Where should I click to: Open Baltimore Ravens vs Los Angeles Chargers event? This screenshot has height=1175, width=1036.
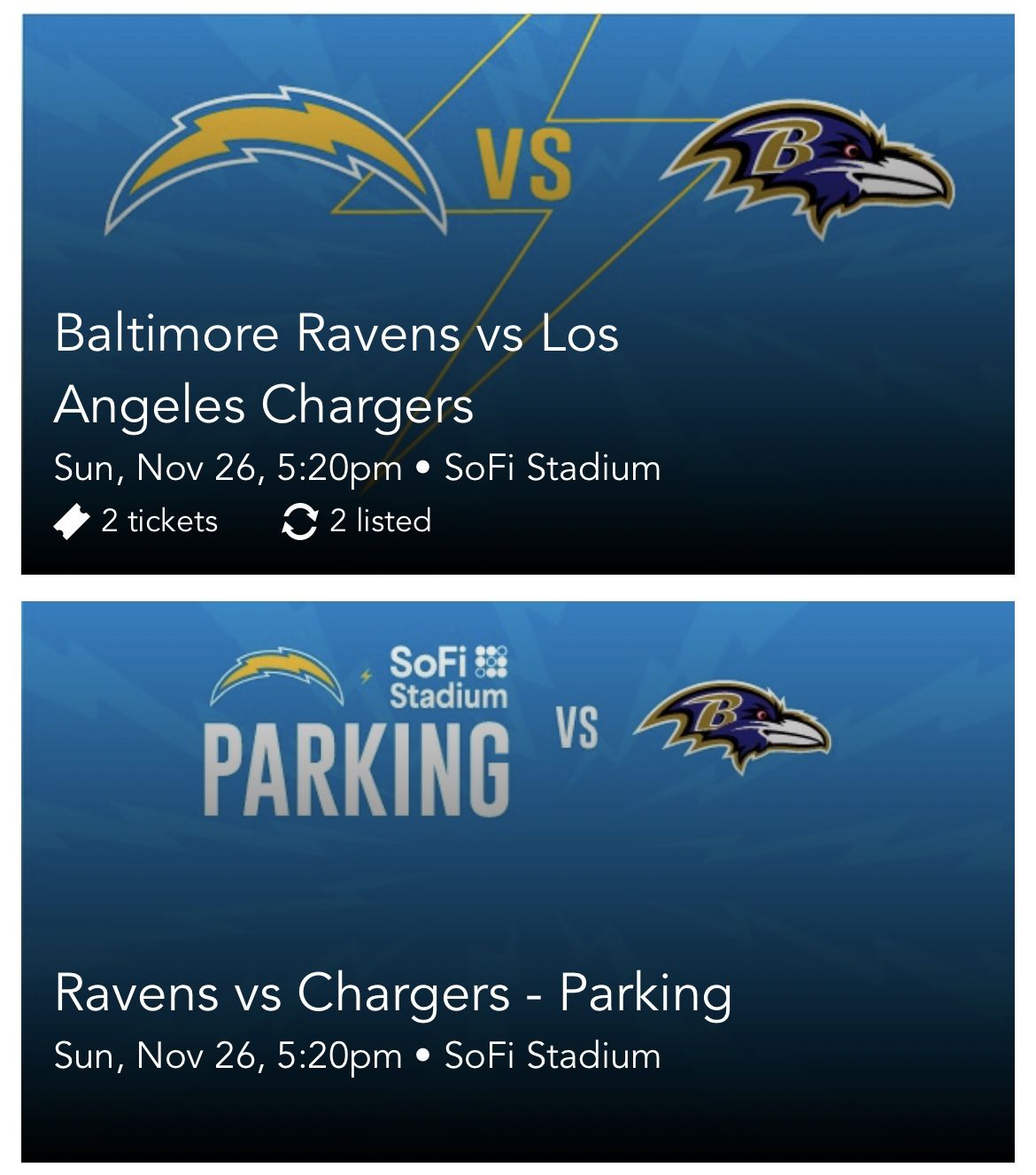[x=336, y=367]
